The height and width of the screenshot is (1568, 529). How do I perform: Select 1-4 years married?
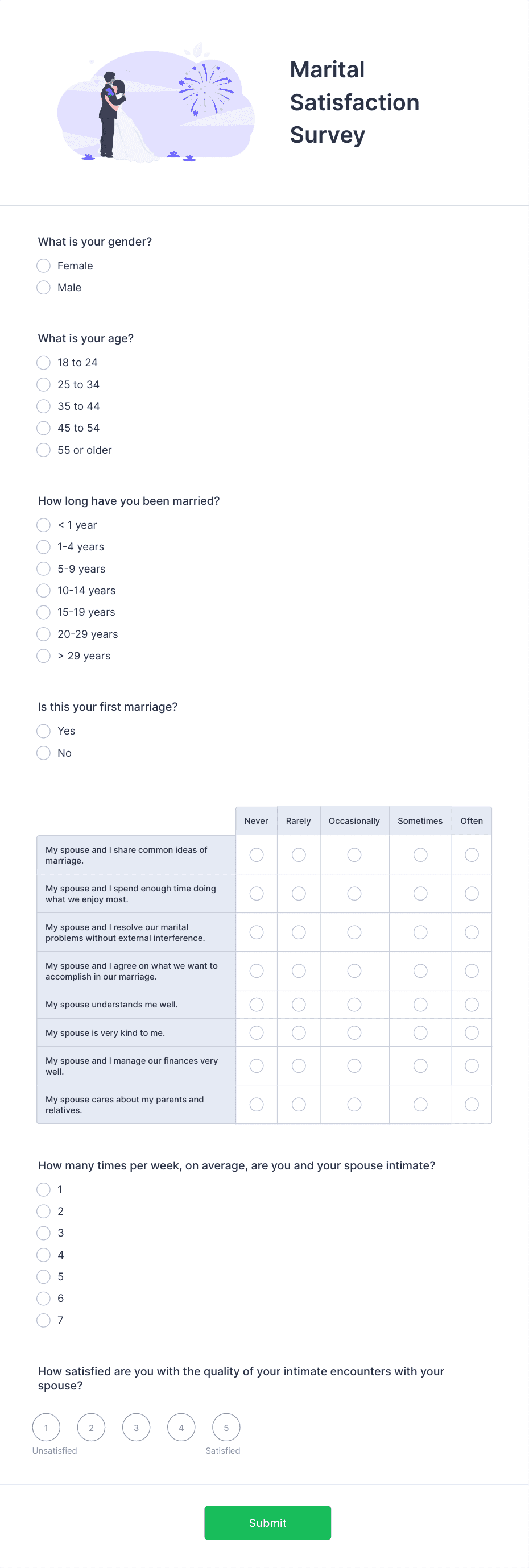point(43,546)
